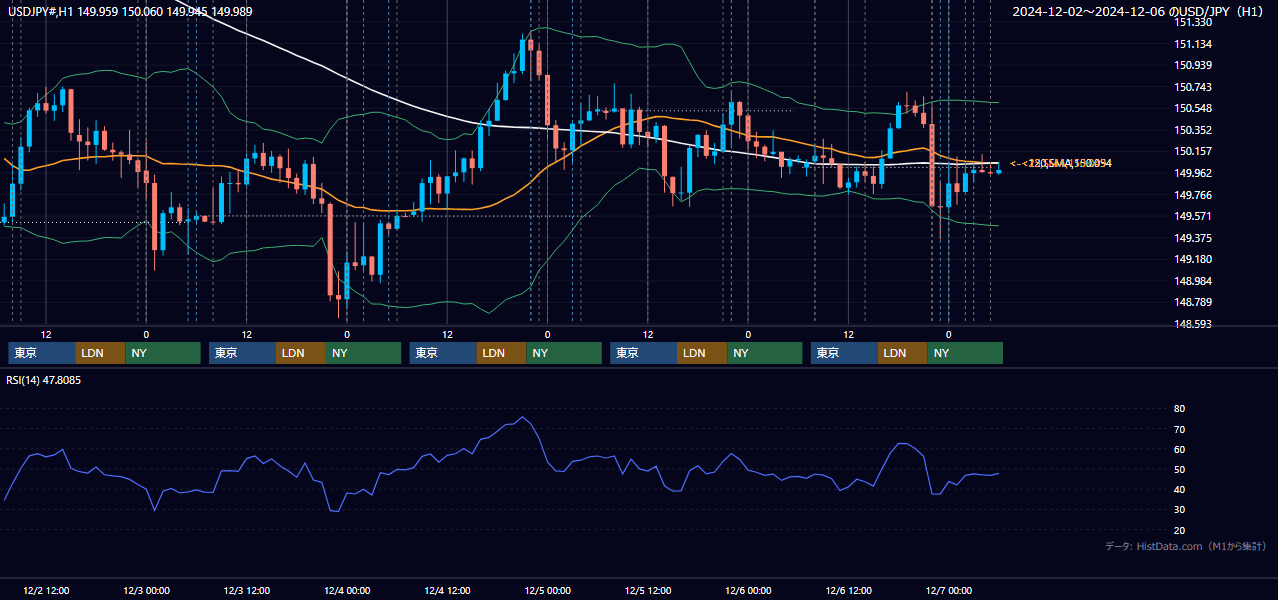The width and height of the screenshot is (1278, 600).
Task: Click the 12/7 00:00 time axis label
Action: point(949,591)
